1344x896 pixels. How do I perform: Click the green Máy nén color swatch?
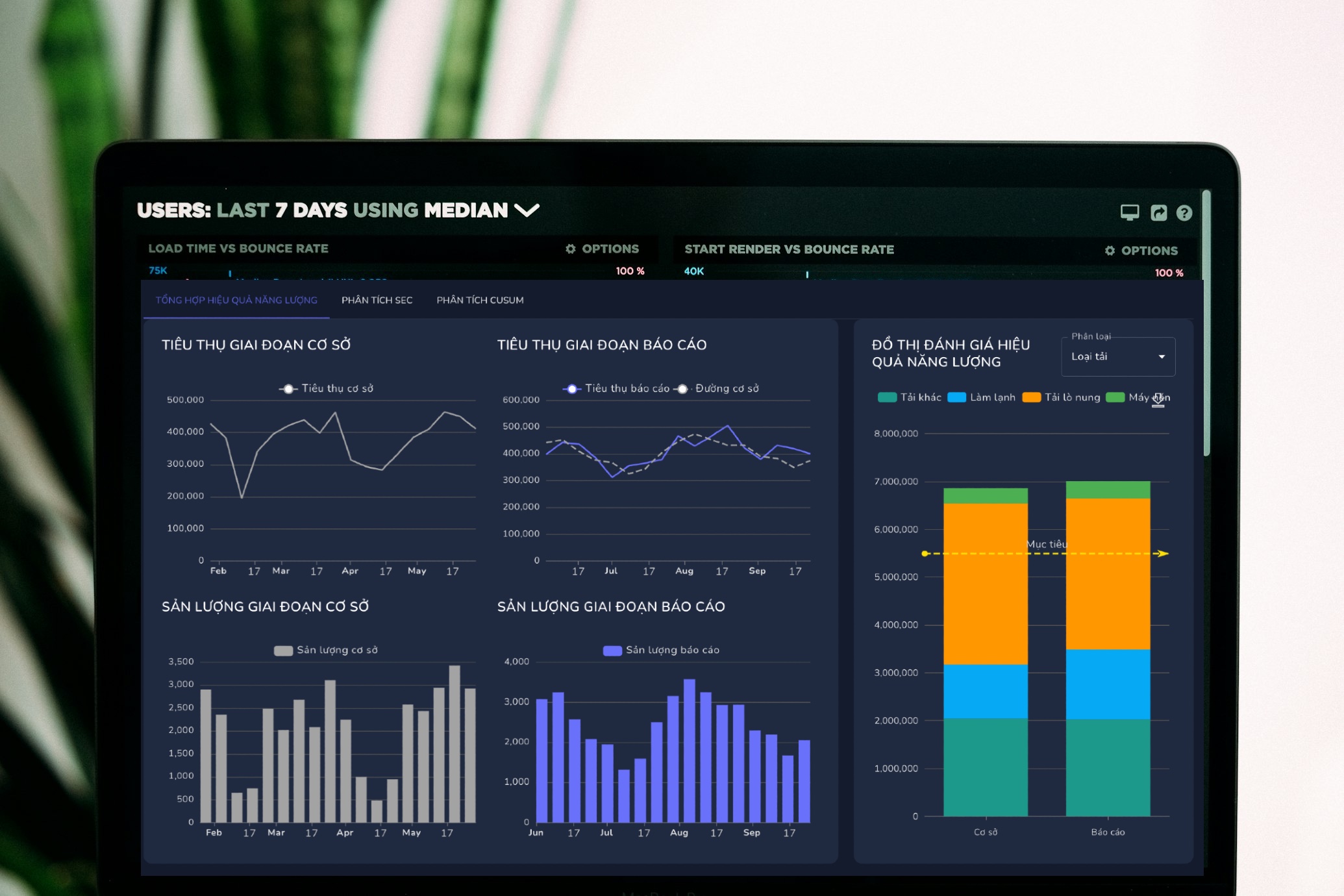coord(1115,397)
